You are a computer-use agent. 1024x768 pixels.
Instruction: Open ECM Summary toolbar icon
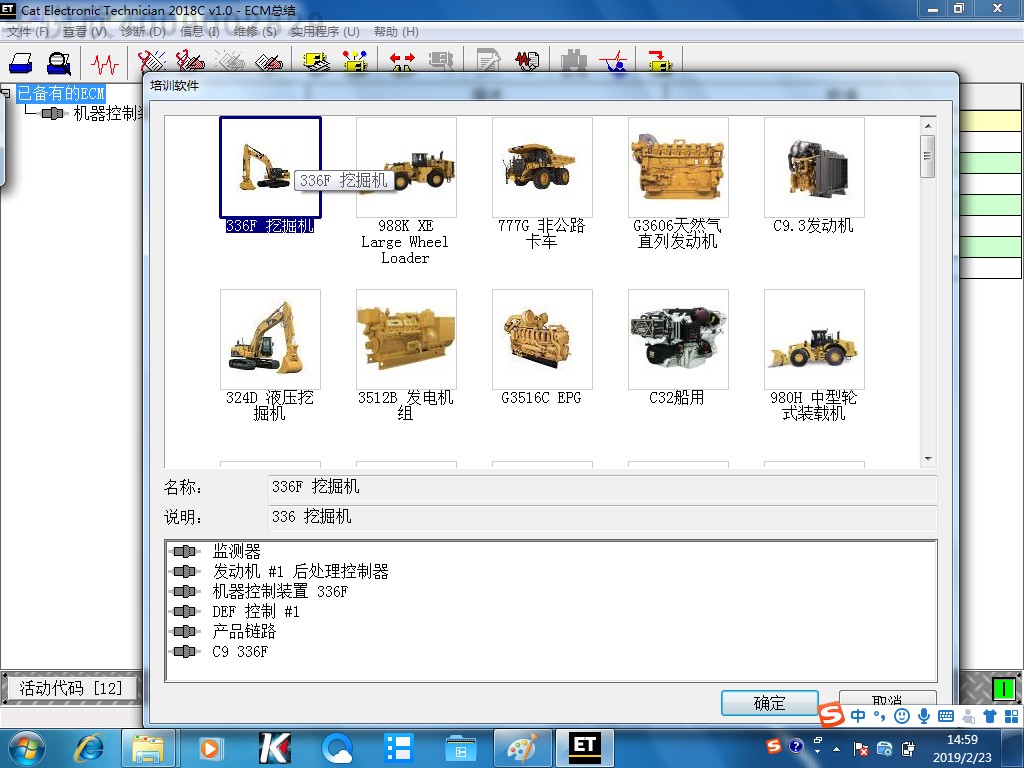(316, 62)
